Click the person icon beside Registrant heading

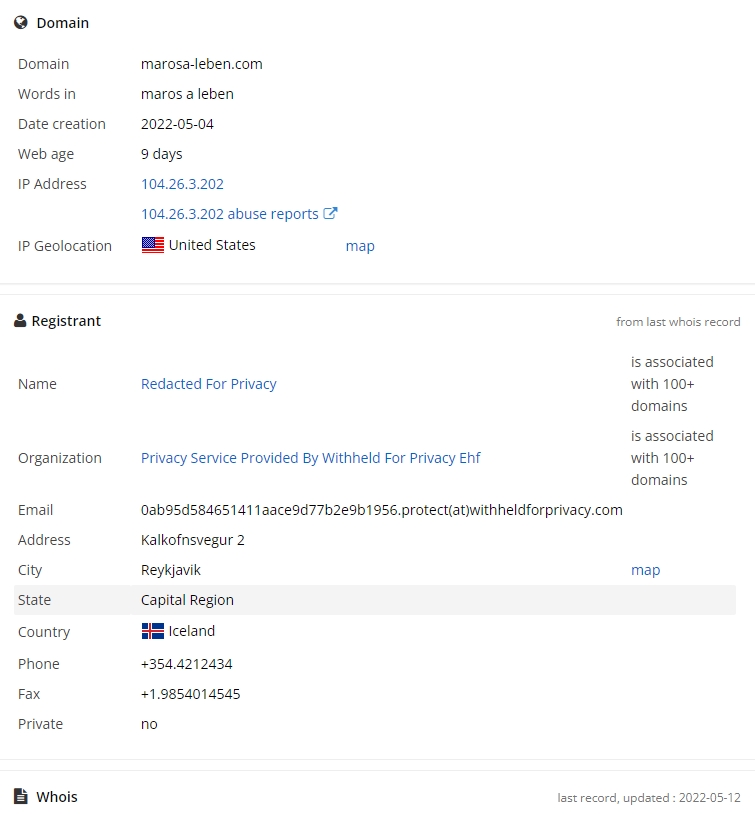coord(20,320)
